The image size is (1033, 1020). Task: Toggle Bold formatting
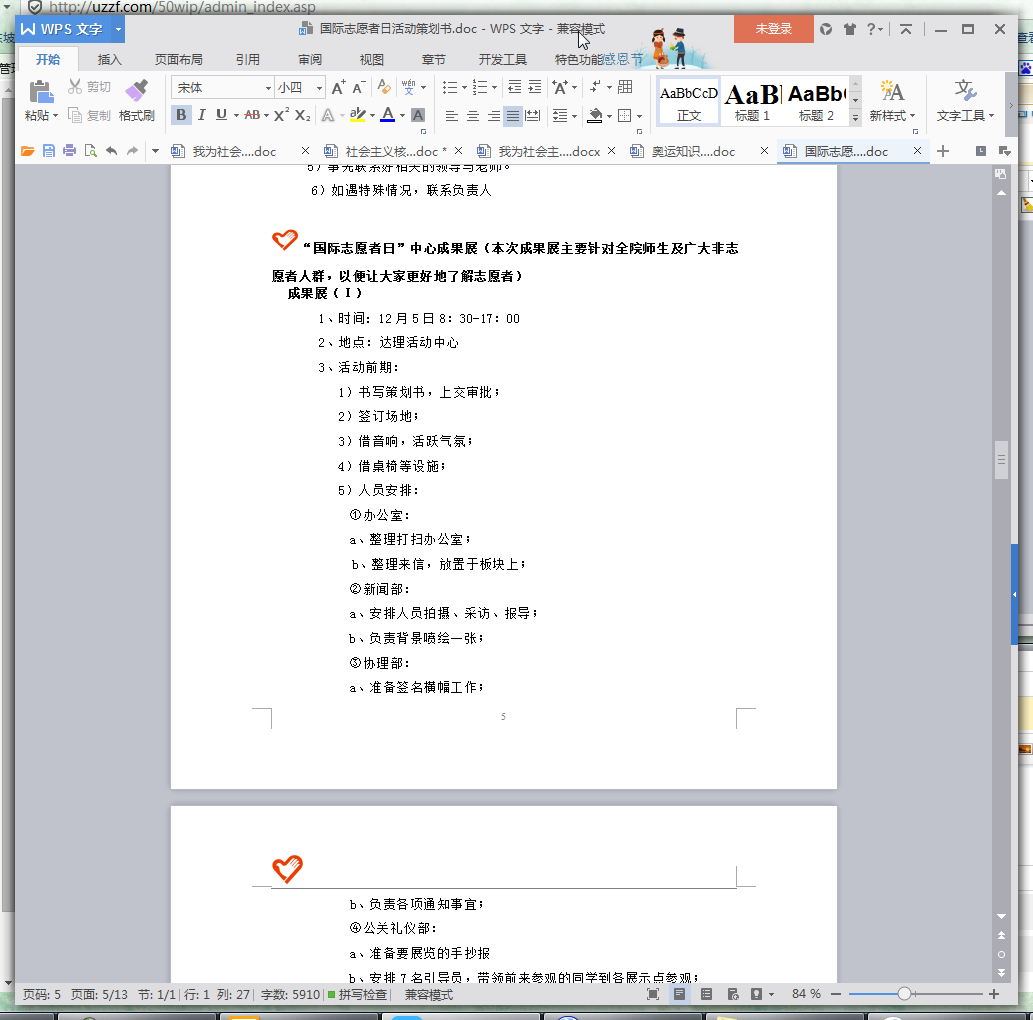pyautogui.click(x=181, y=115)
